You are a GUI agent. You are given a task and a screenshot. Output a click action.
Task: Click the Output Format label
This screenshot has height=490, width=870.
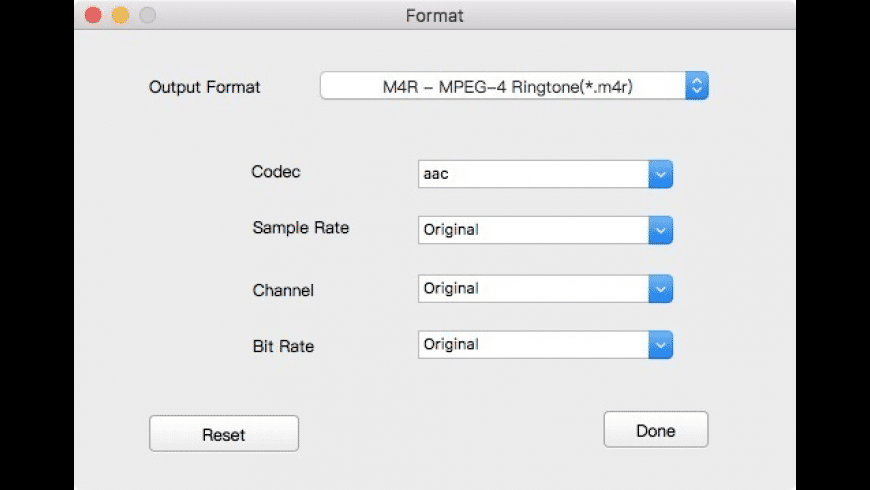click(204, 87)
